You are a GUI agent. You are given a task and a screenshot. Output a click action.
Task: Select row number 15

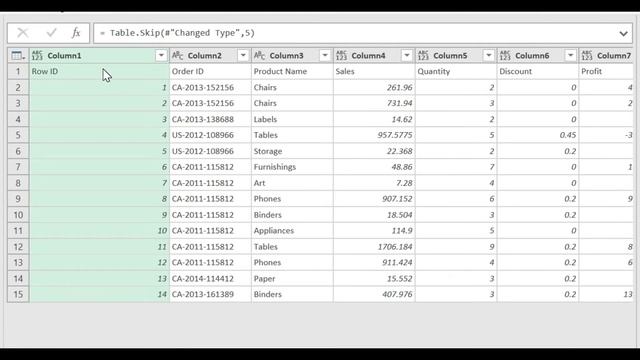point(18,294)
